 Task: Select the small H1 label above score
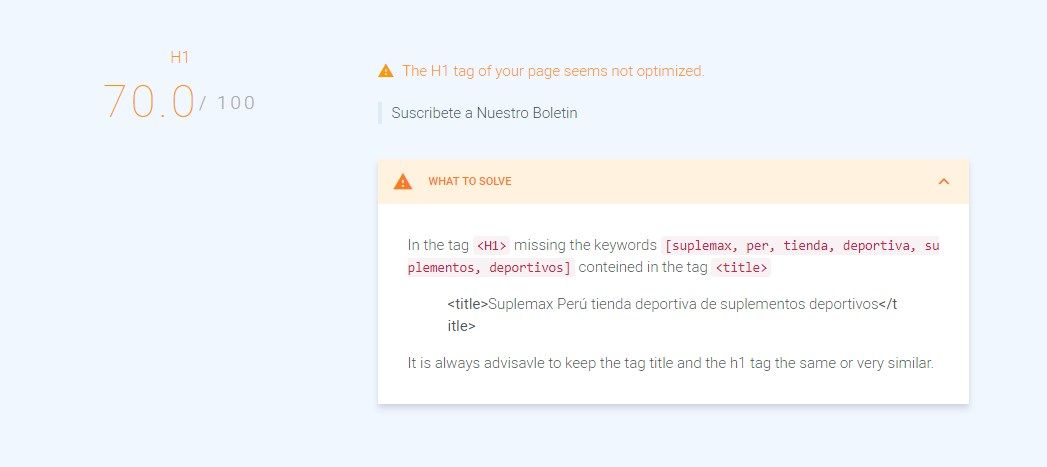tap(180, 57)
